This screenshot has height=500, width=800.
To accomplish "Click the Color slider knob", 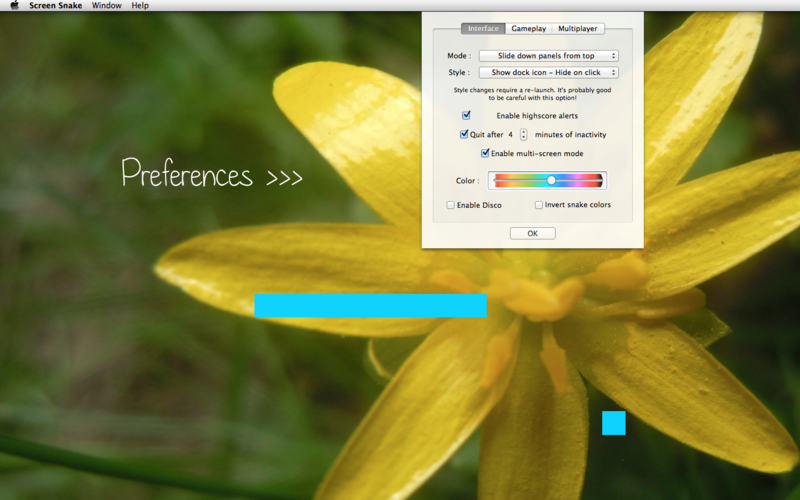I will point(551,180).
